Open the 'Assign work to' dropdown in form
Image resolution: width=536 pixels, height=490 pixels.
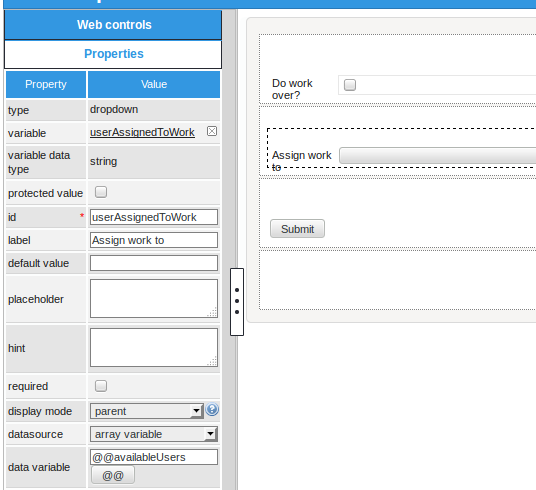(437, 156)
